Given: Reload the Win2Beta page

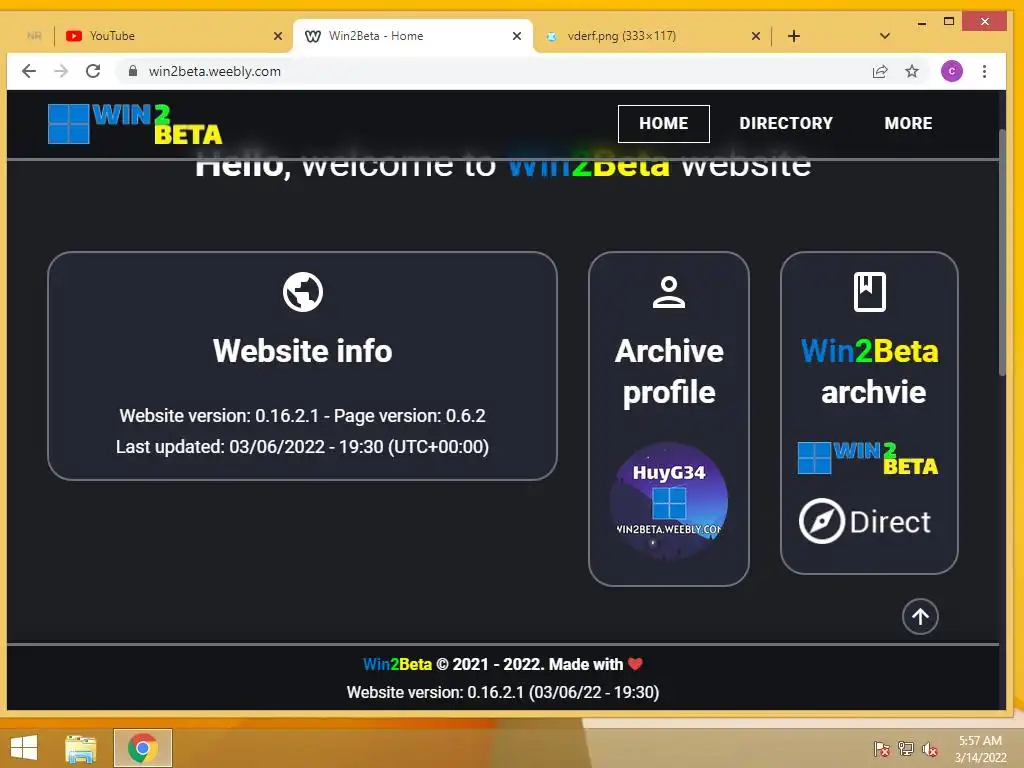Looking at the screenshot, I should click(x=93, y=71).
